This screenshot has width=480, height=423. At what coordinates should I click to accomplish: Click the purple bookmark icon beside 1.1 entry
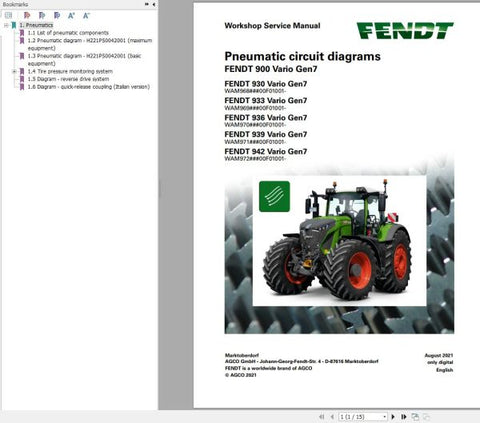tap(22, 33)
